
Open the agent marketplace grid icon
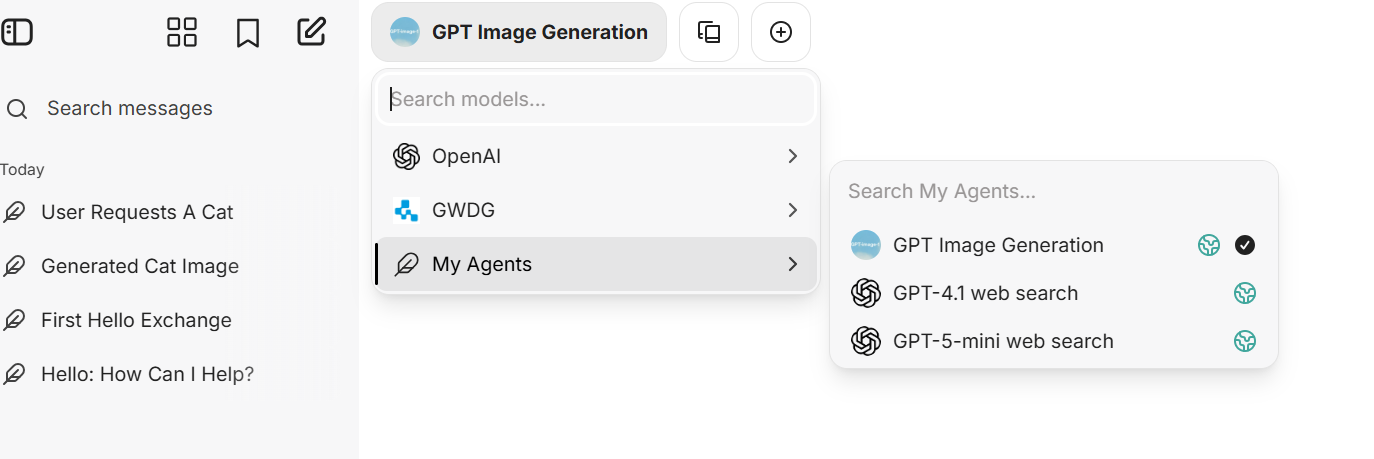click(x=182, y=32)
